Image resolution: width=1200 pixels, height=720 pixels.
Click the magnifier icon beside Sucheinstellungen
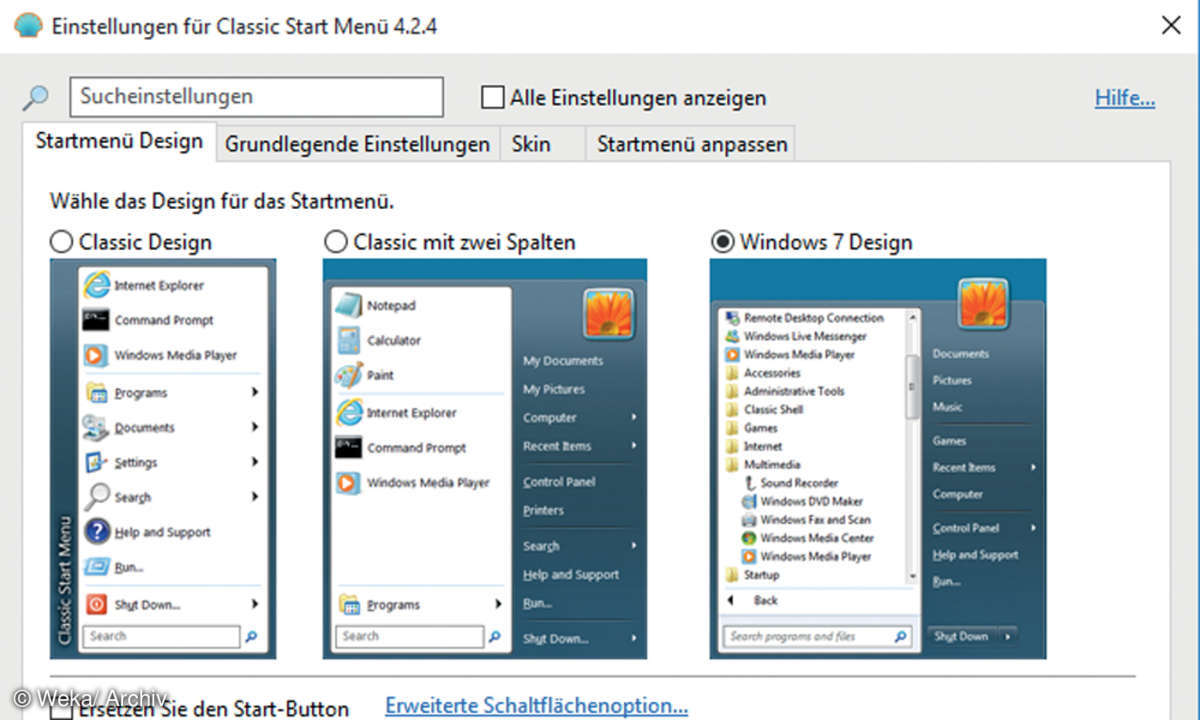pyautogui.click(x=36, y=97)
